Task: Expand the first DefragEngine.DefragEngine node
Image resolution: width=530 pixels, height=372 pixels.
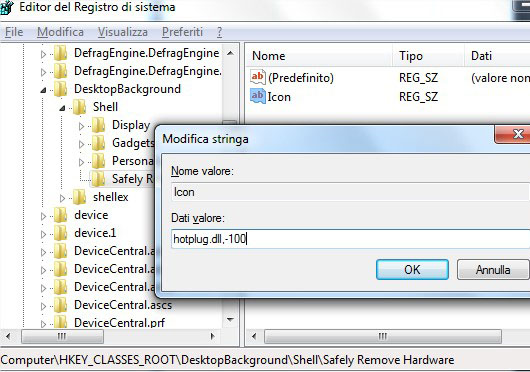Action: click(x=43, y=54)
